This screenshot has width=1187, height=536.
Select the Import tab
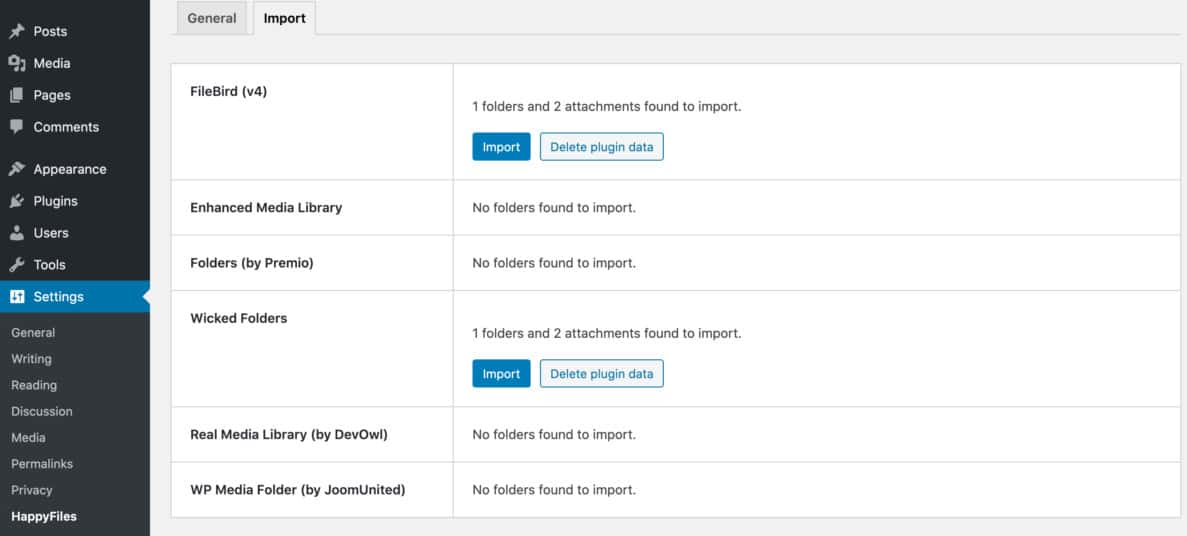point(284,18)
